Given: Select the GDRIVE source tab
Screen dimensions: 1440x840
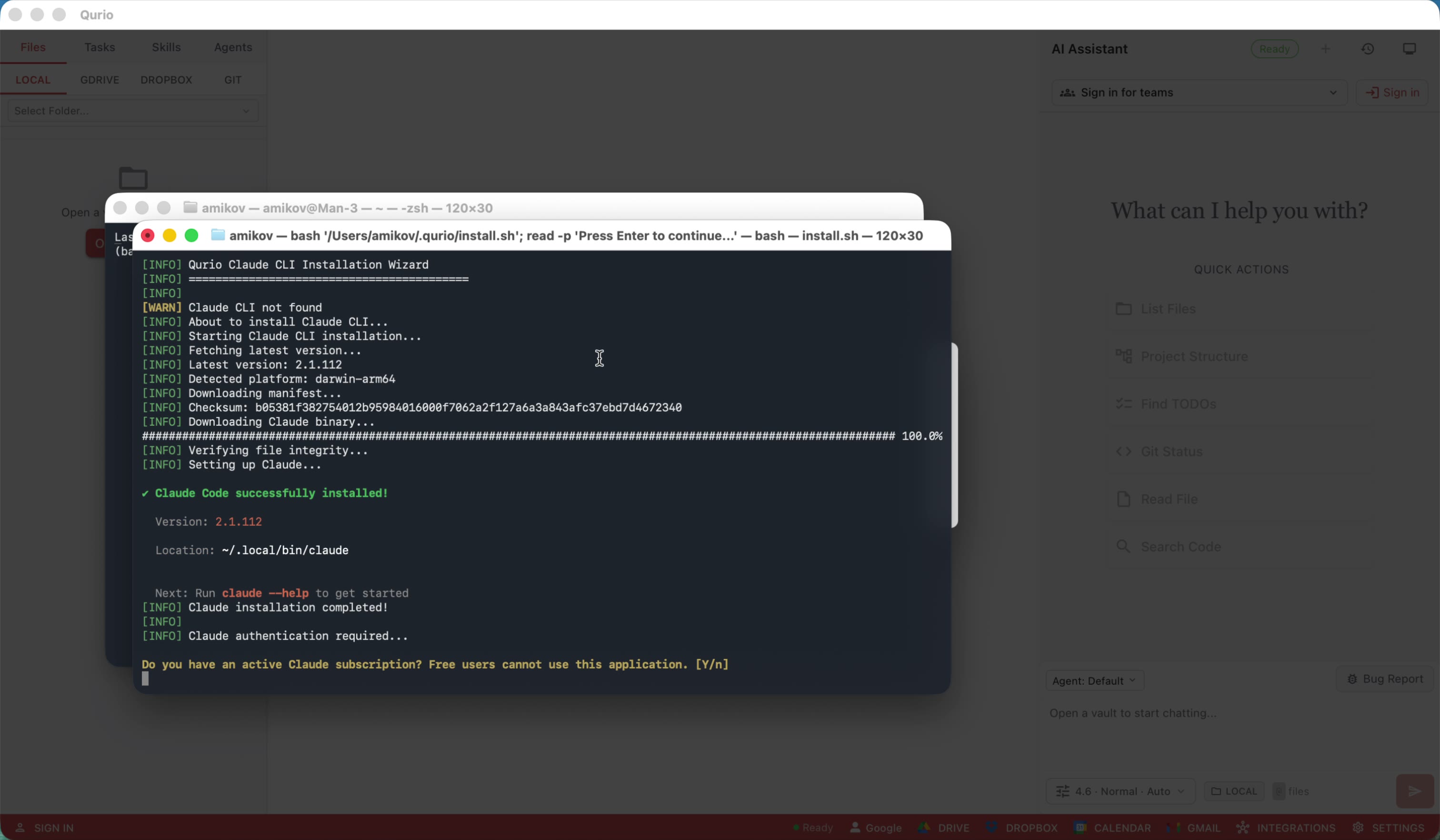Looking at the screenshot, I should pyautogui.click(x=100, y=80).
